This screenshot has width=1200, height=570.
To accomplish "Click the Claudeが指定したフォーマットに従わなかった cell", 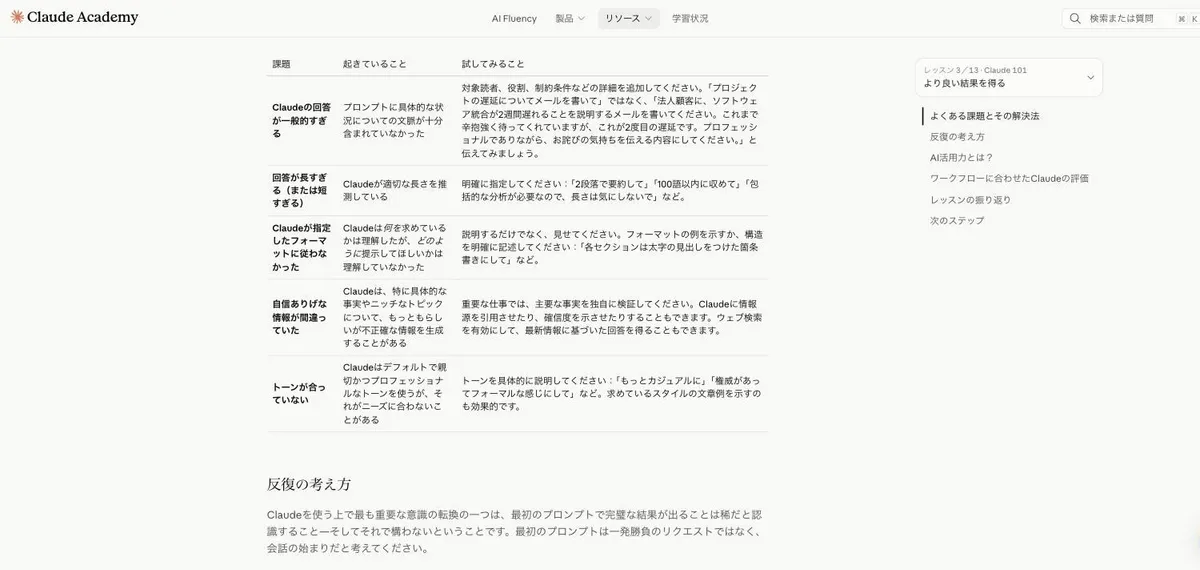I will pos(302,247).
